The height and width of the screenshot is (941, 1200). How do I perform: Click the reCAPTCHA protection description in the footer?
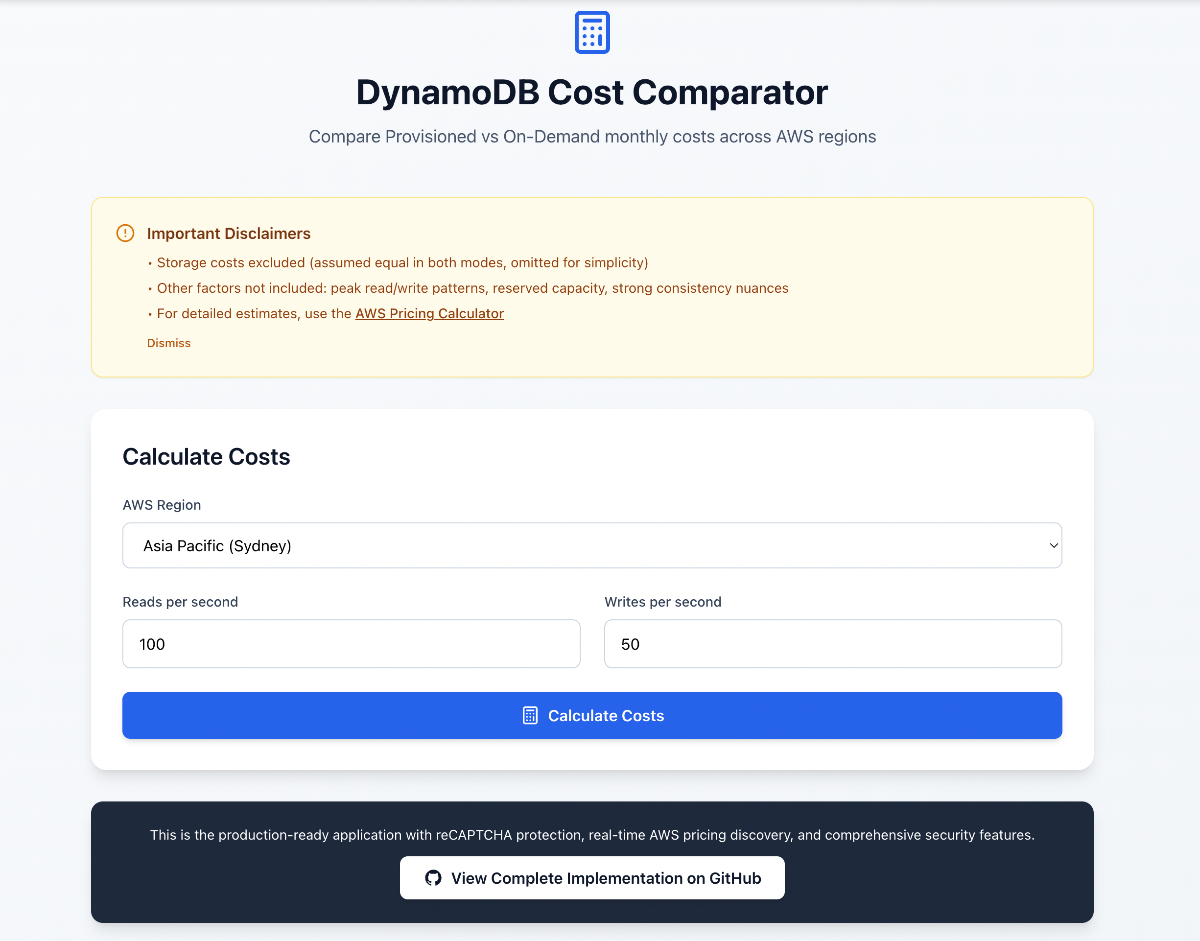(592, 835)
